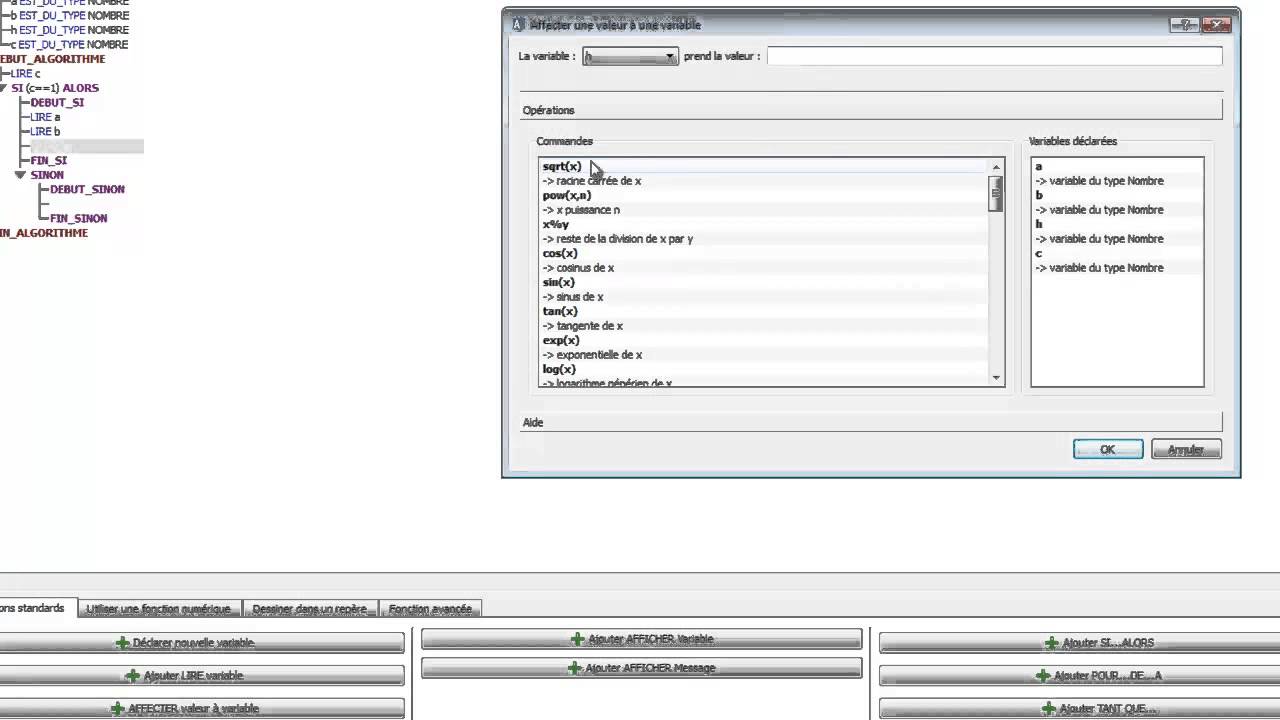The height and width of the screenshot is (720, 1280).
Task: Select cos(x) command entry
Action: (560, 253)
